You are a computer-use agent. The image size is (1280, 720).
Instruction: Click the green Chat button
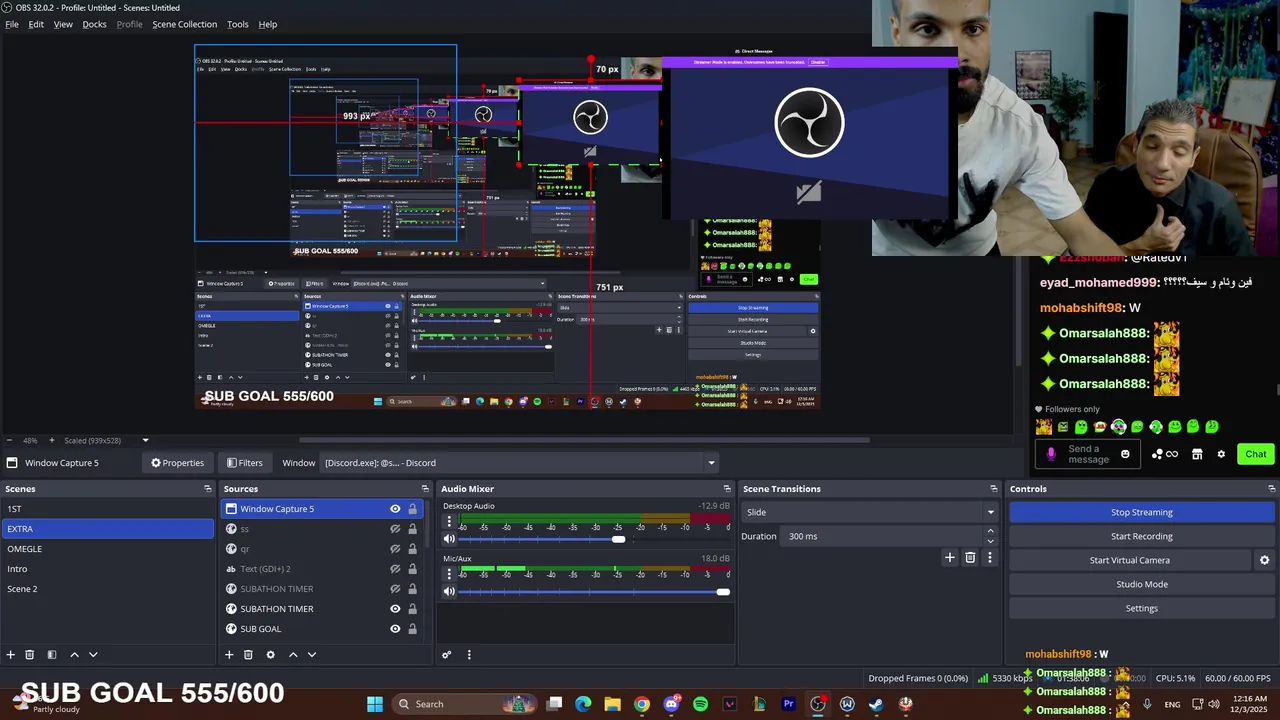[x=1256, y=454]
